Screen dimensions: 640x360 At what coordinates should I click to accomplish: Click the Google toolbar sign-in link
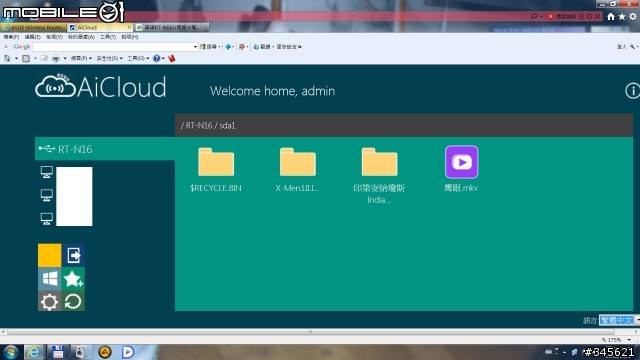click(622, 47)
